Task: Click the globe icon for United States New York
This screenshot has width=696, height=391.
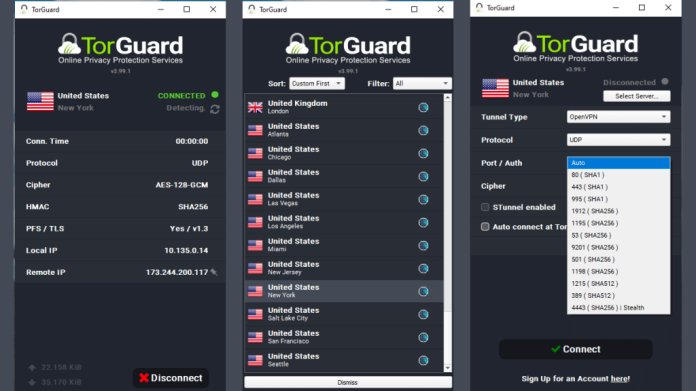Action: (x=423, y=292)
